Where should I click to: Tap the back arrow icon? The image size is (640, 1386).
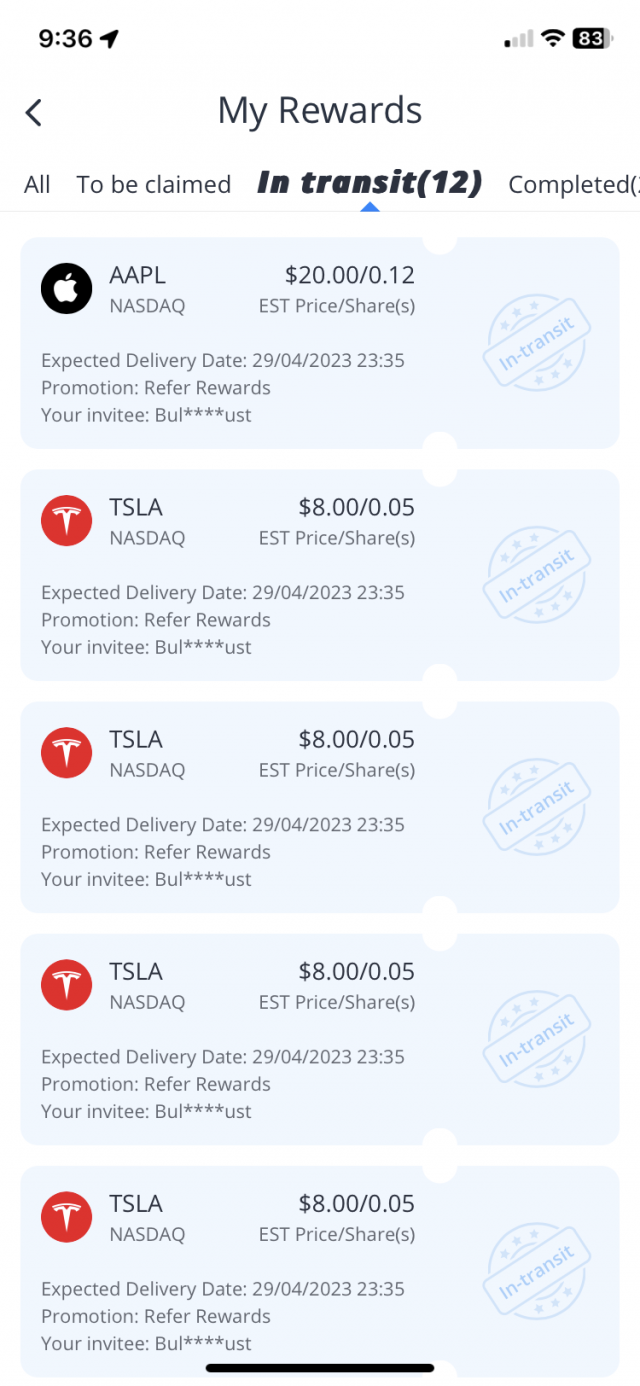(34, 112)
